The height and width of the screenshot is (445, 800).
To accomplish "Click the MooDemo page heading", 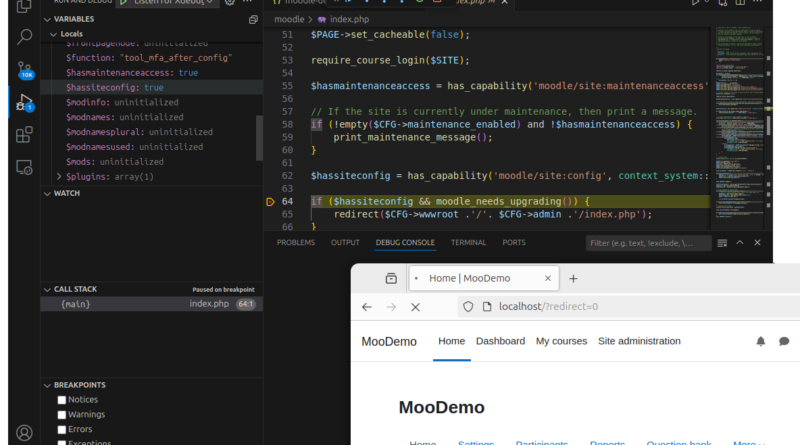I will 441,407.
